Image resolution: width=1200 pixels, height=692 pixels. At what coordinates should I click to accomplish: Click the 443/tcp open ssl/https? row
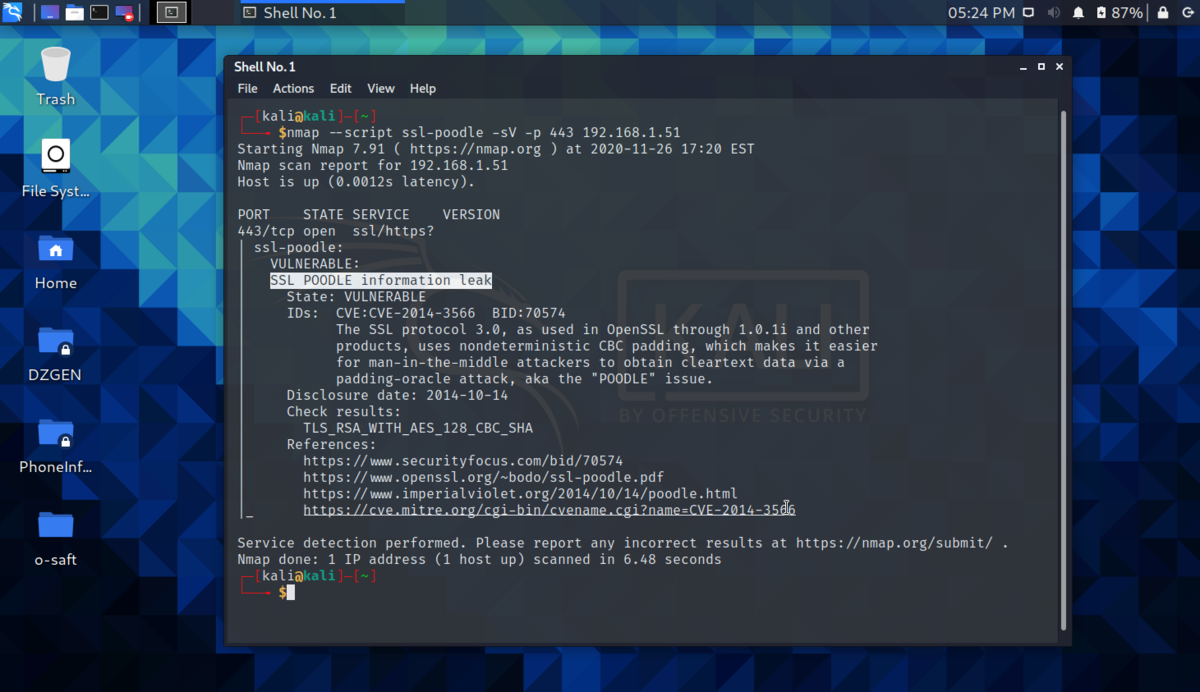(x=335, y=231)
